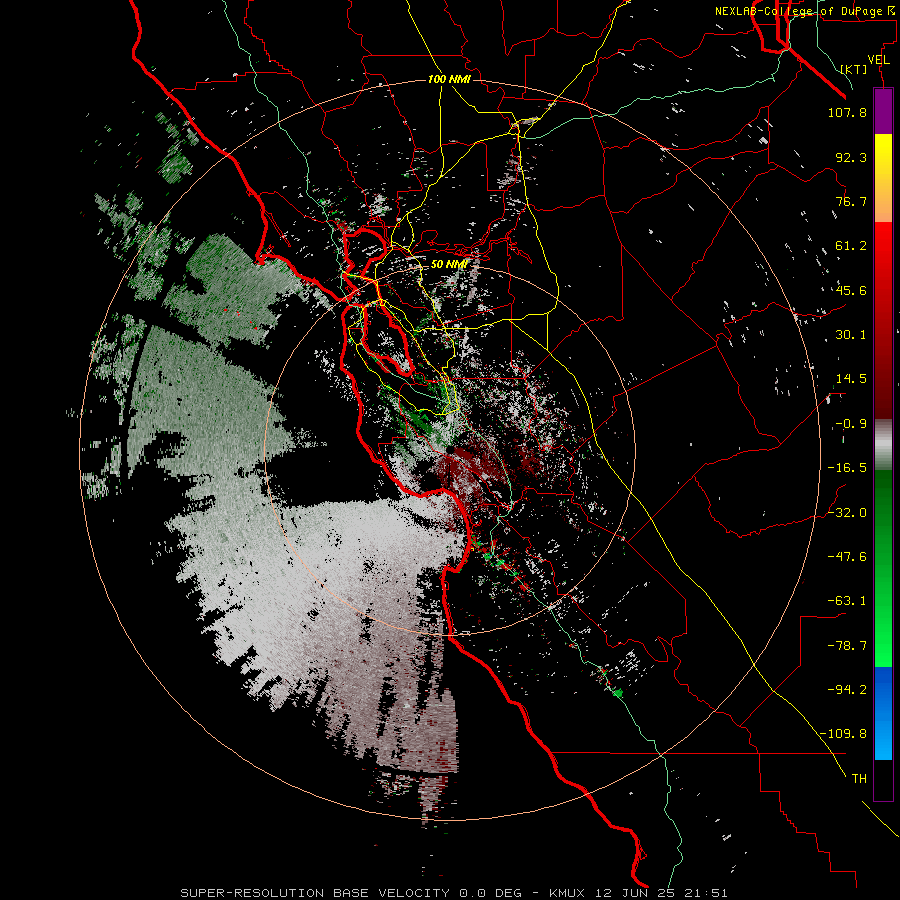Select the -47.6 velocity scale value

tap(847, 557)
